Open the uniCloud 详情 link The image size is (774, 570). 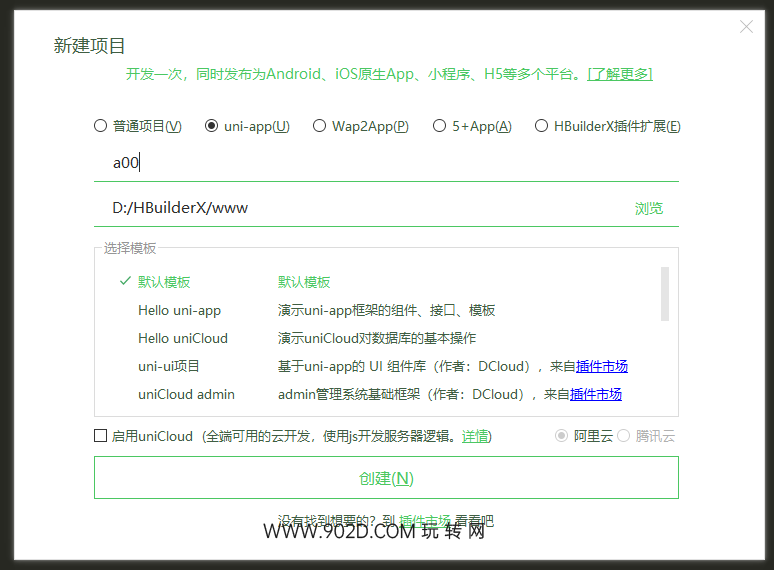coord(475,436)
